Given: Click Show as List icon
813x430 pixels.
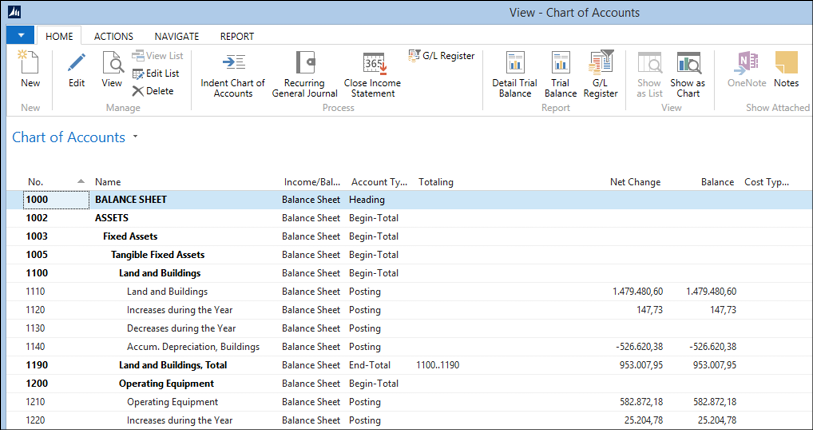Looking at the screenshot, I should [x=649, y=63].
